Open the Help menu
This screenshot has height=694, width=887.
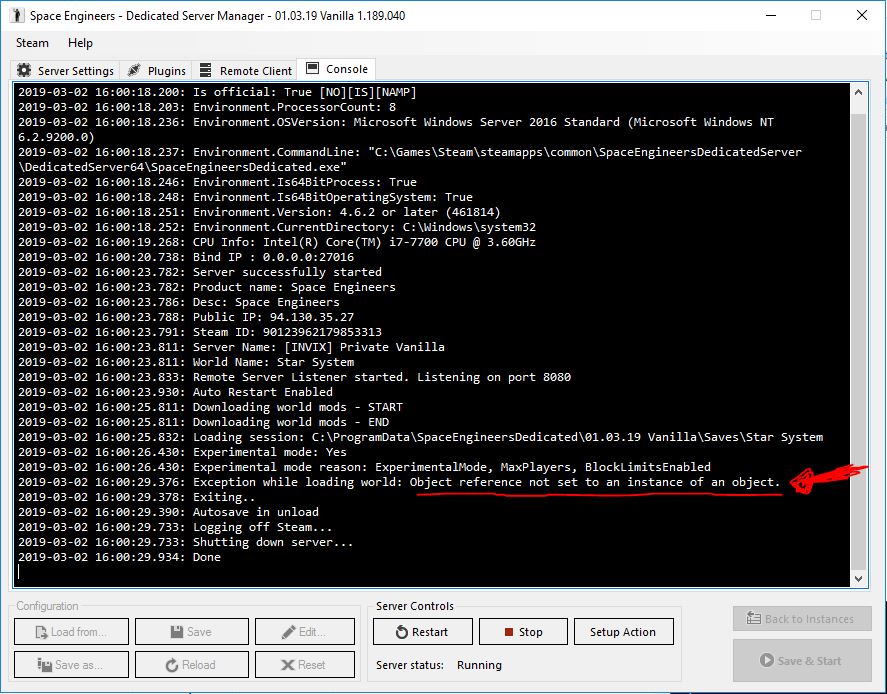pos(80,43)
